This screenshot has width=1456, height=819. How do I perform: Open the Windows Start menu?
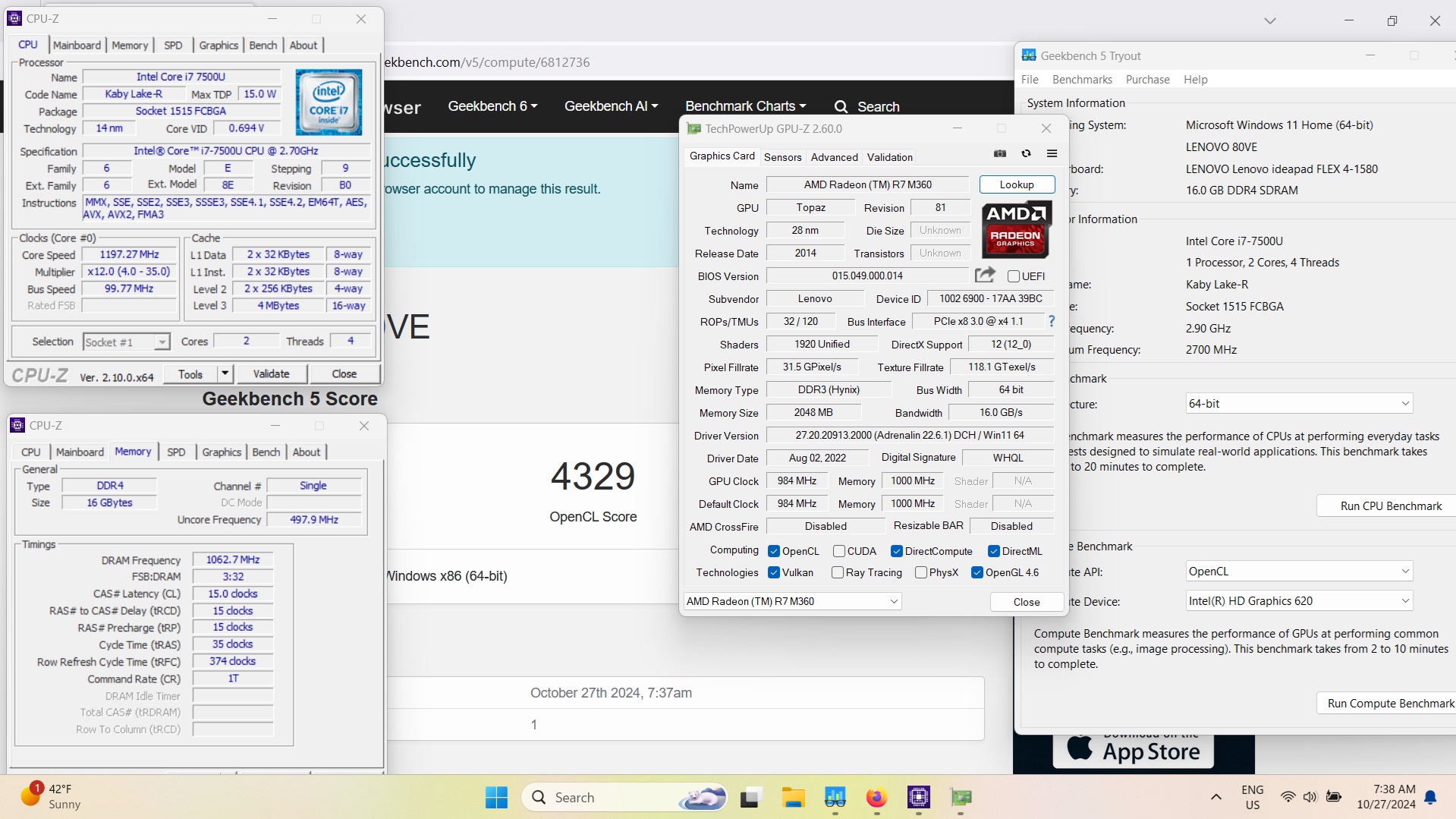pos(496,797)
